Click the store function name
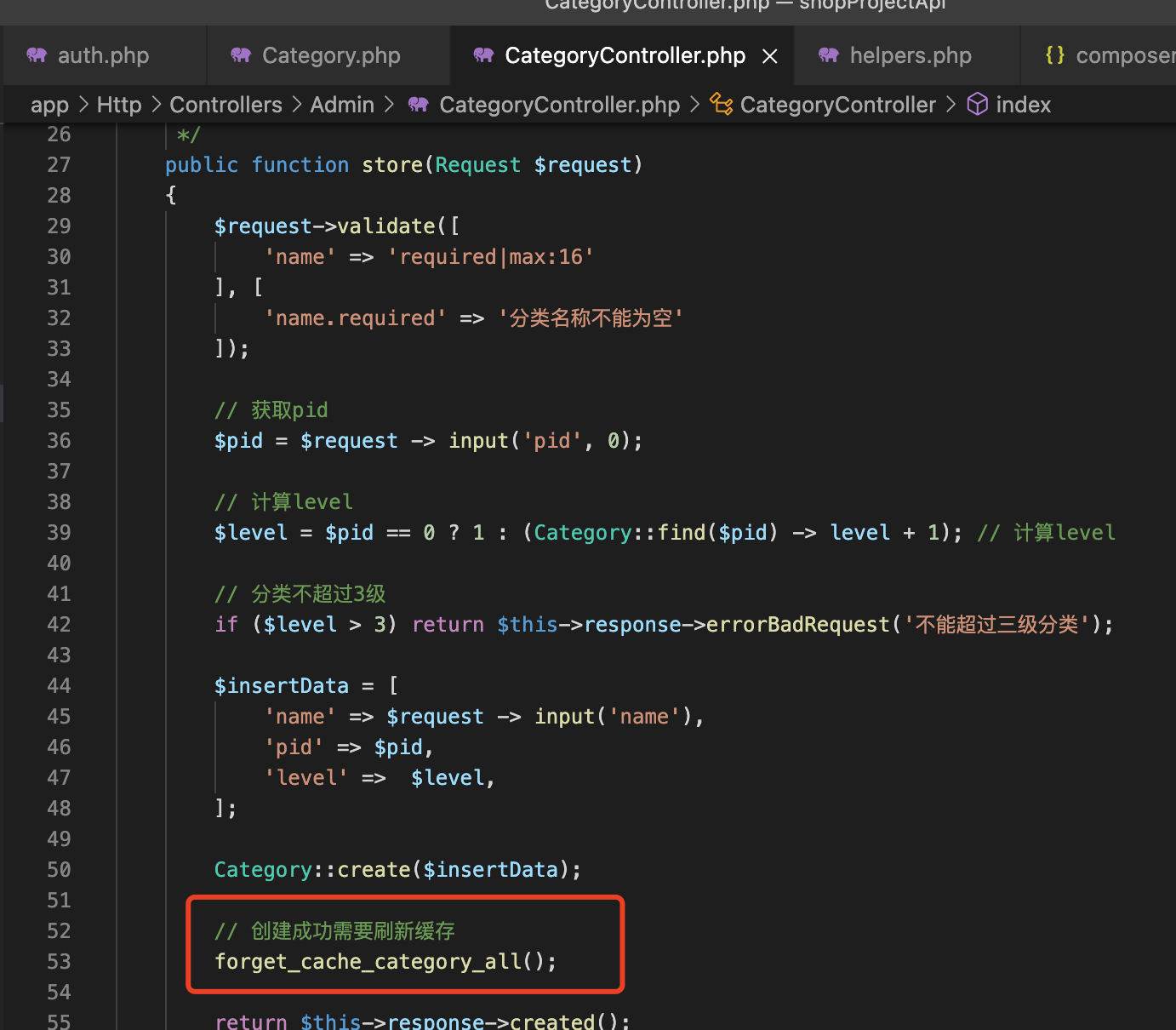This screenshot has width=1176, height=1030. pos(392,165)
